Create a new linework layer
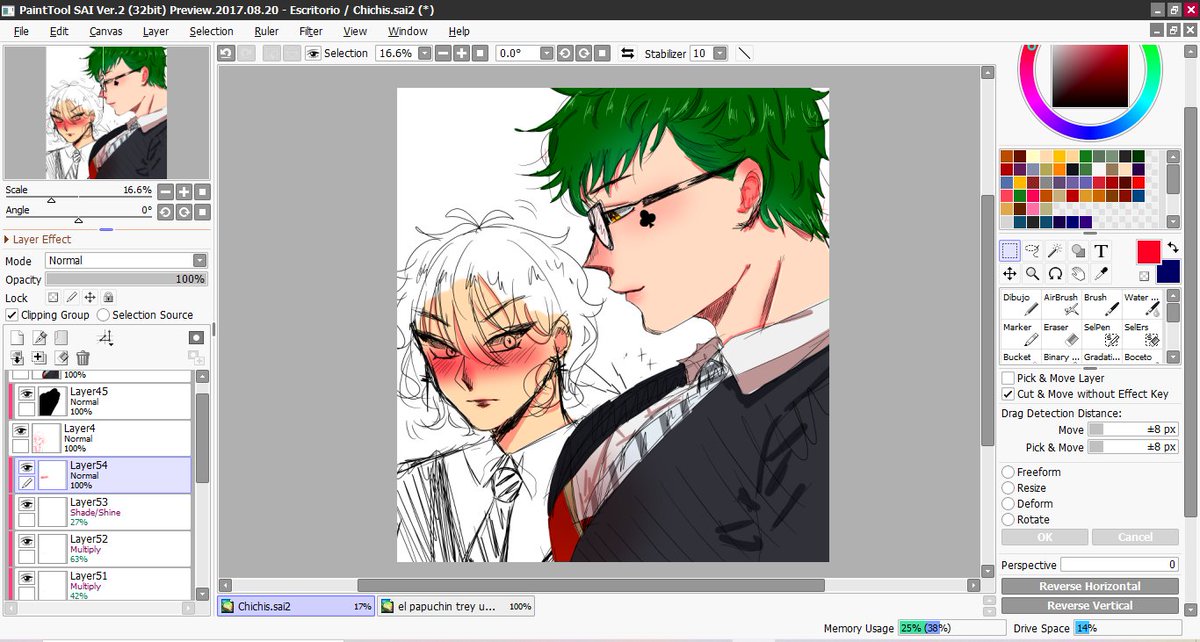 [x=39, y=338]
